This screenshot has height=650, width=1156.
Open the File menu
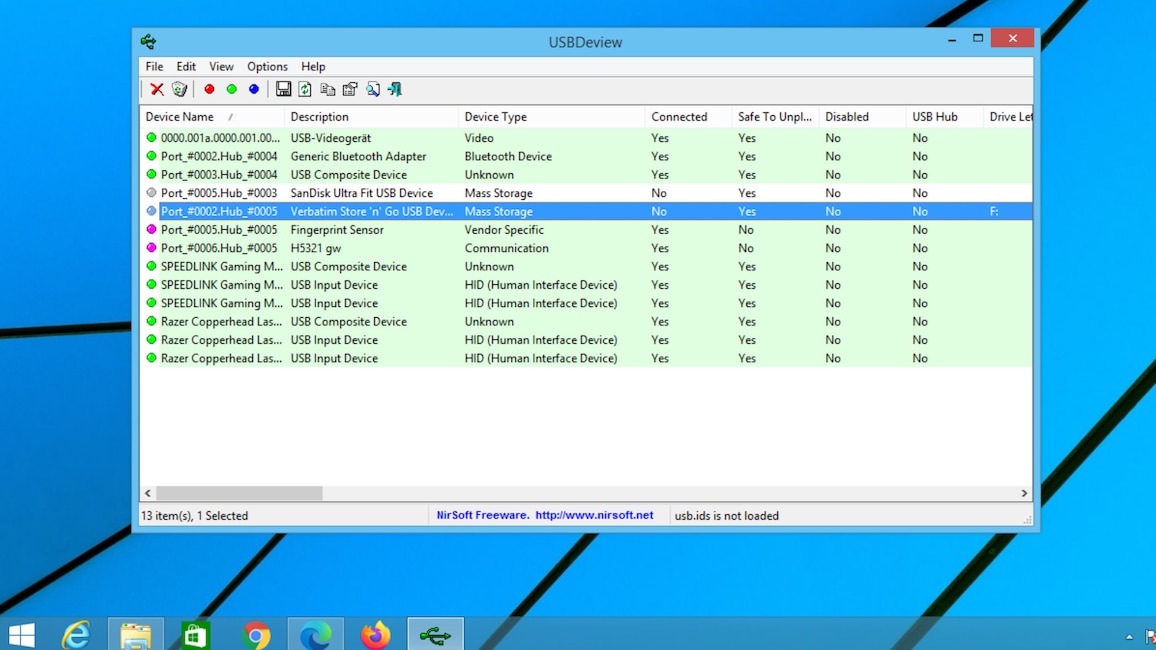pos(154,67)
